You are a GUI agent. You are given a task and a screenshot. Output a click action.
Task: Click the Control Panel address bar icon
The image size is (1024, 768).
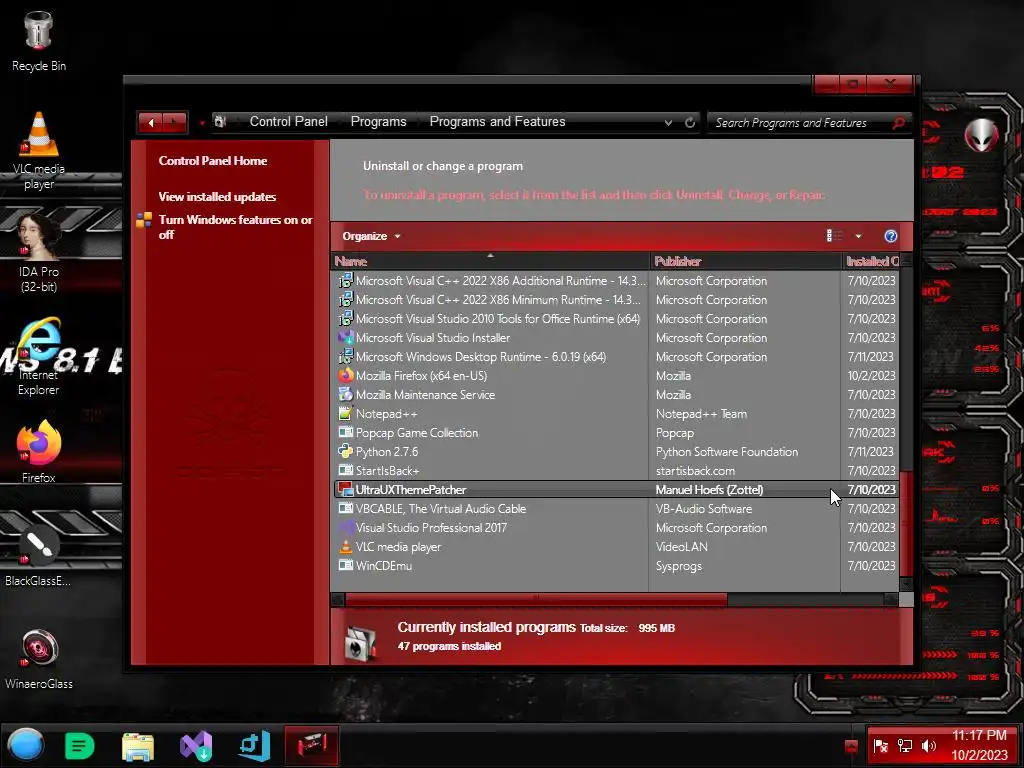coord(220,121)
